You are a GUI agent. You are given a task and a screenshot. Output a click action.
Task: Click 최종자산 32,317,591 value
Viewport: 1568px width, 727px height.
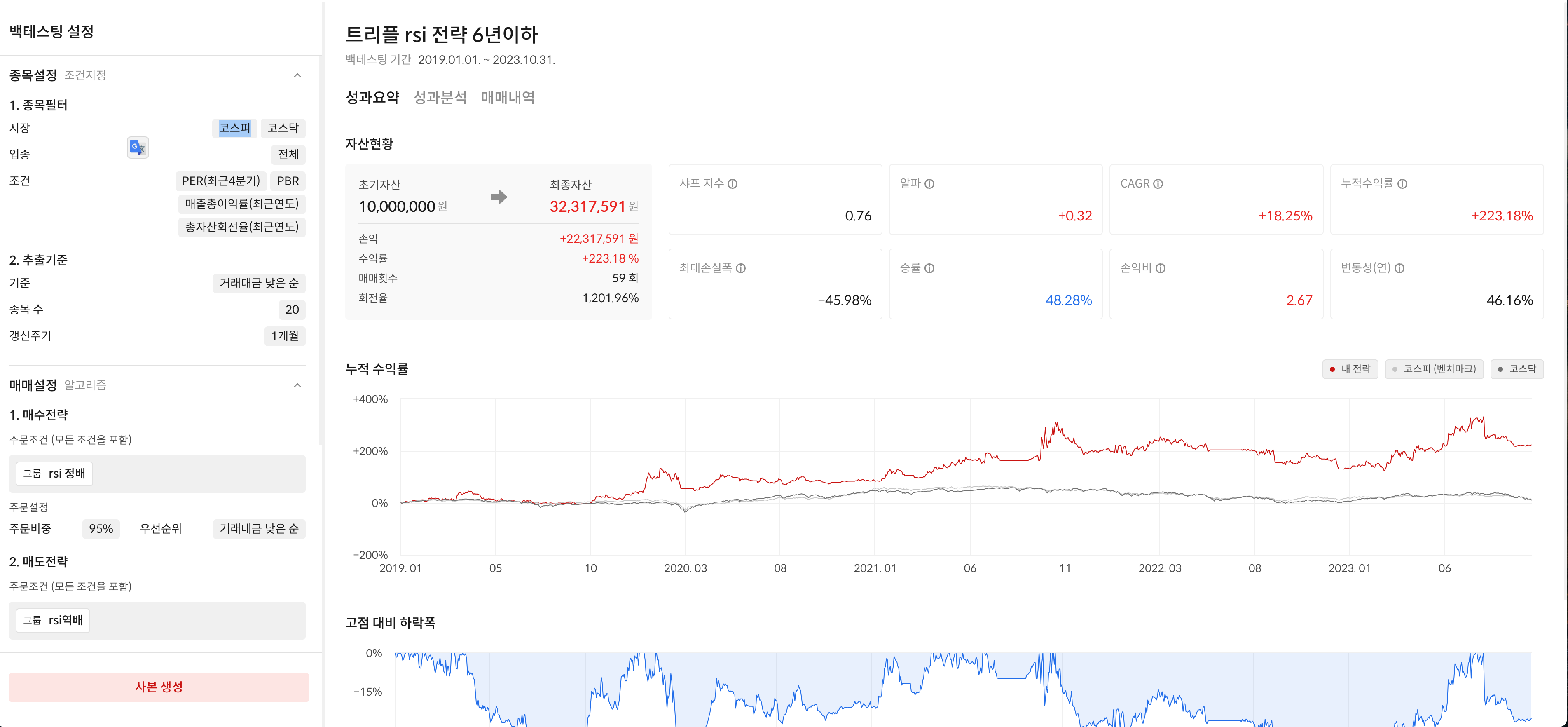[x=587, y=207]
